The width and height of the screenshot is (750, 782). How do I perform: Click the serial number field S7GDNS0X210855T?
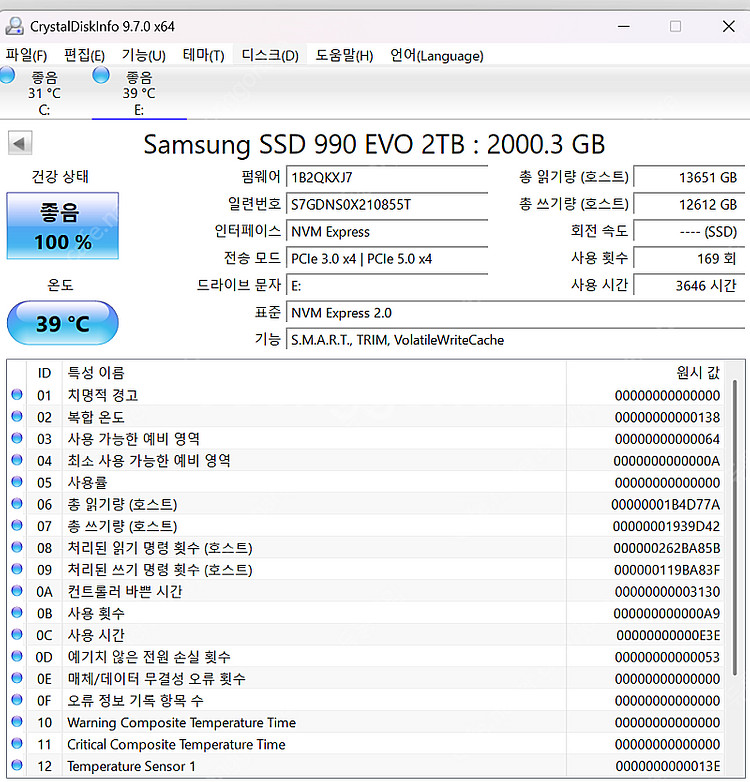387,204
